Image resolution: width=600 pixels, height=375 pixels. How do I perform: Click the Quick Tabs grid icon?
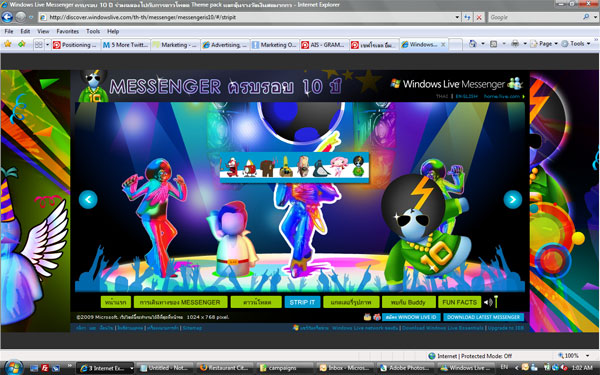tap(38, 45)
